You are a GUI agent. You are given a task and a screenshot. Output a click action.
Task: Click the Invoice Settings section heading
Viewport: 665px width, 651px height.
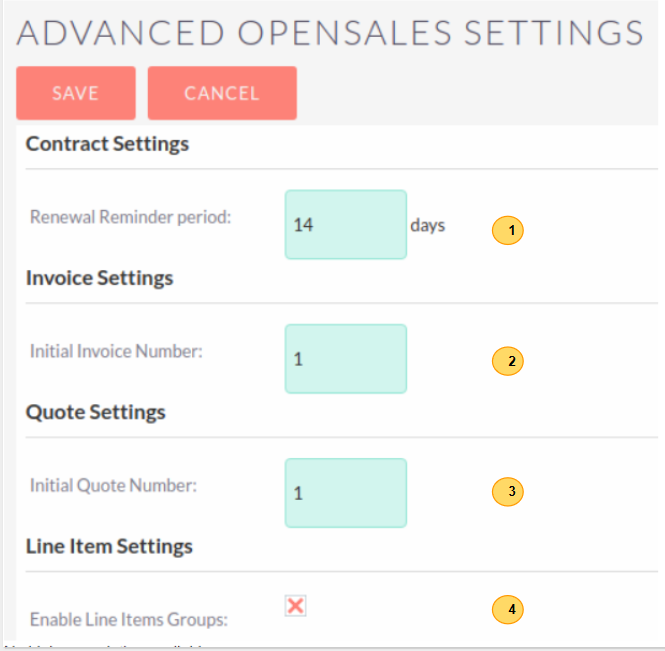99,278
